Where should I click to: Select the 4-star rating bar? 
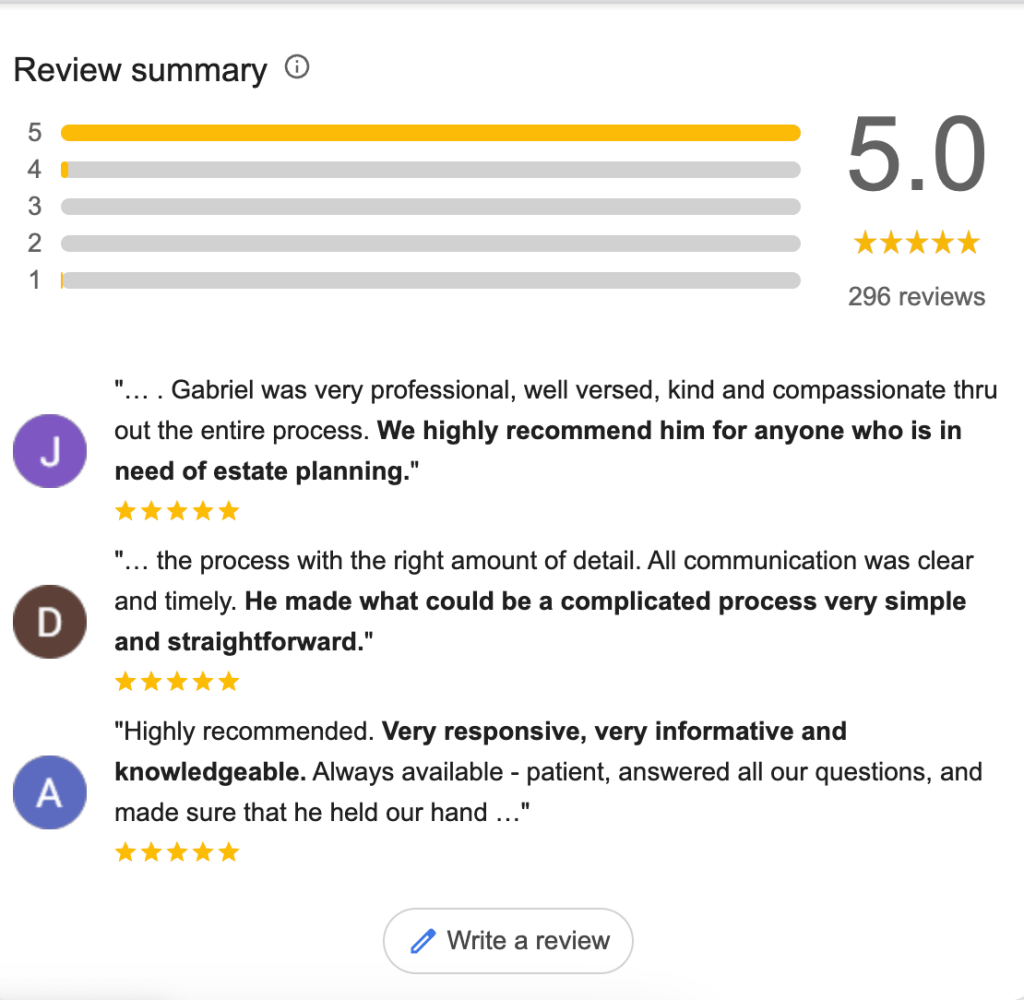pos(430,169)
